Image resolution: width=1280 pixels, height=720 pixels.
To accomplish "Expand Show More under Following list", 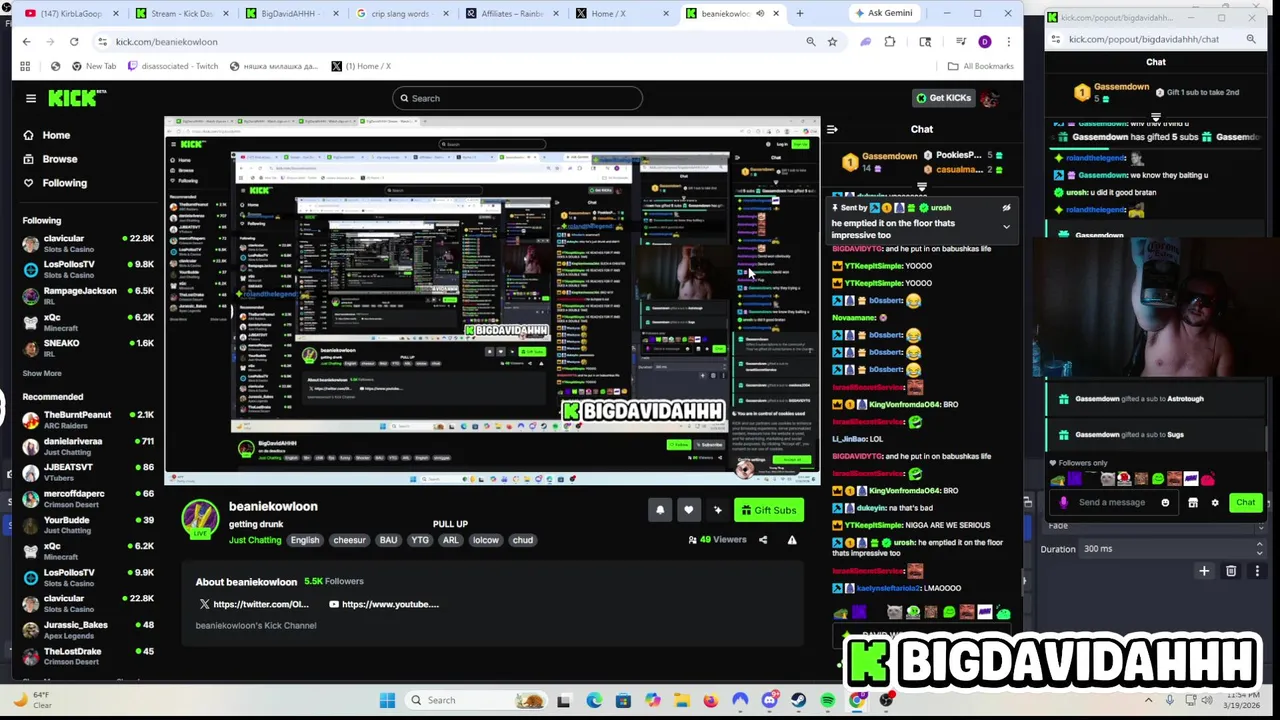I will pos(42,373).
